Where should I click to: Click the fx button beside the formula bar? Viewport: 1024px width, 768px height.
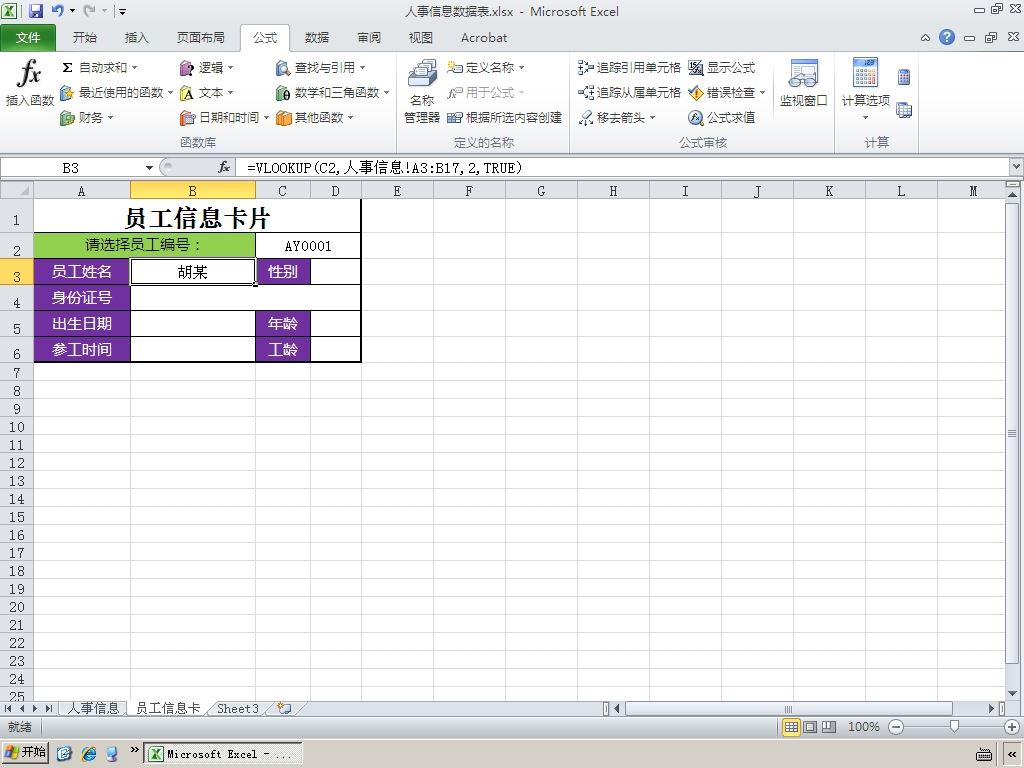tap(224, 168)
